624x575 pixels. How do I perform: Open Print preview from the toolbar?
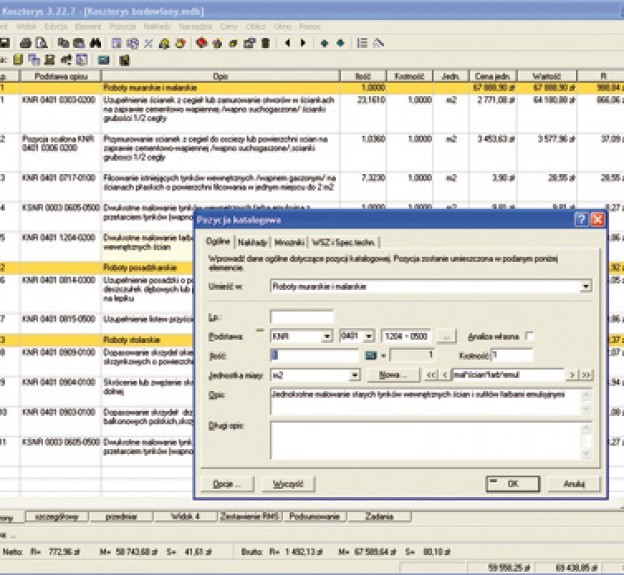41,43
